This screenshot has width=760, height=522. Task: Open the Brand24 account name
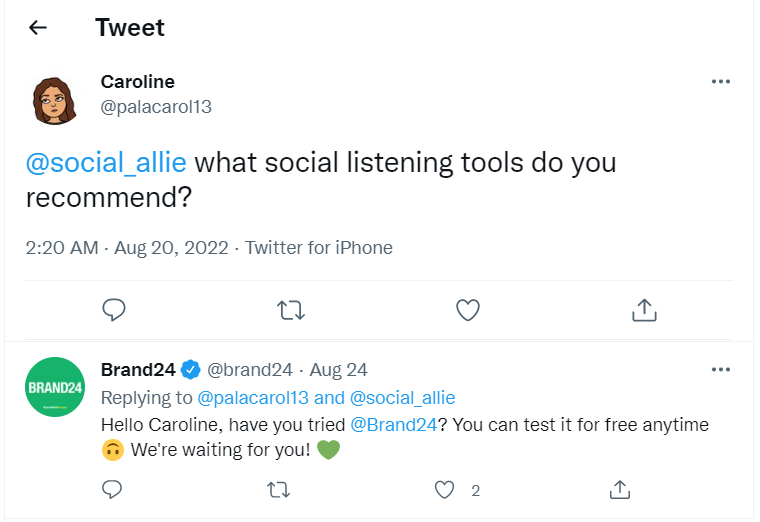(138, 370)
